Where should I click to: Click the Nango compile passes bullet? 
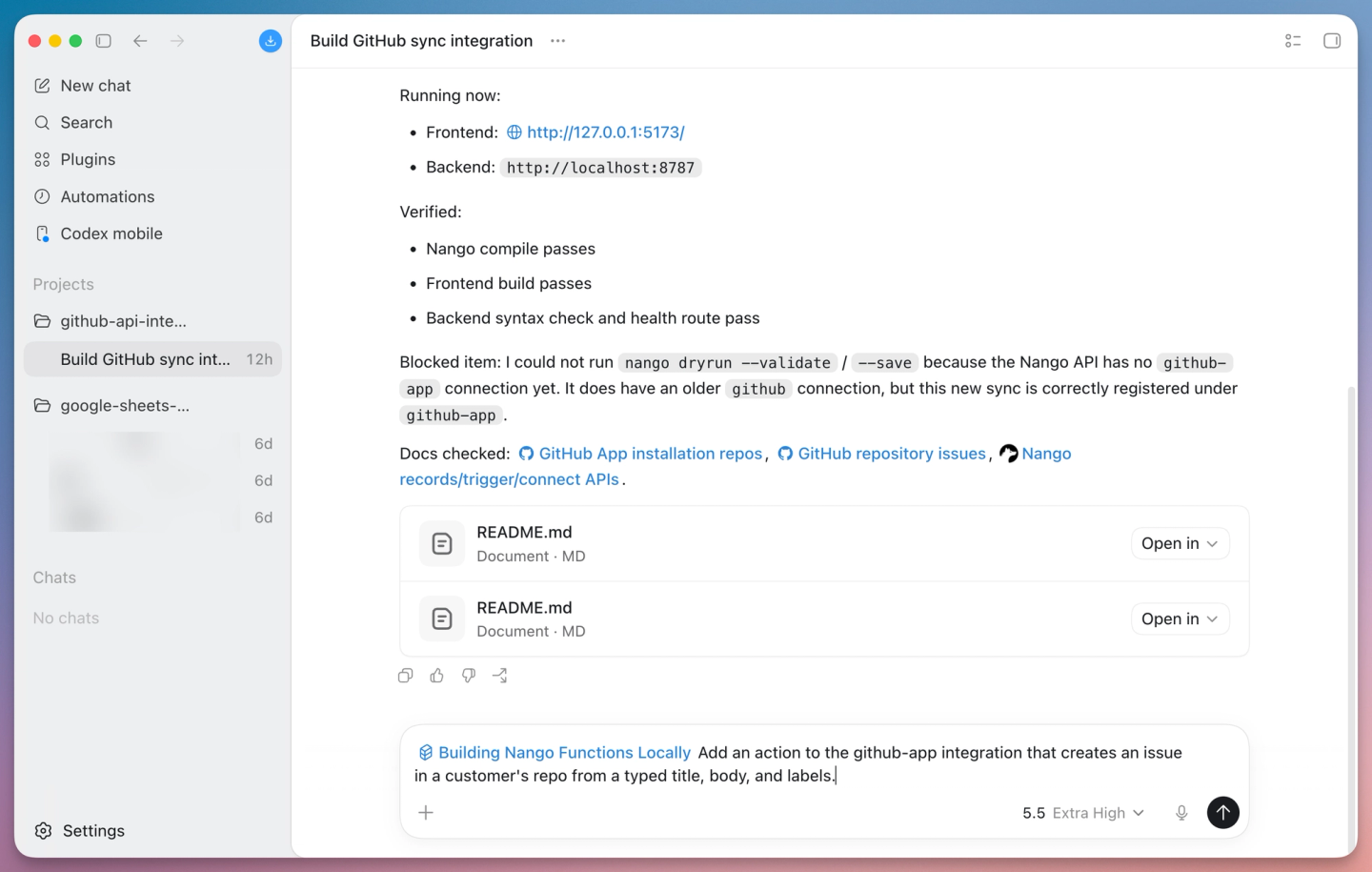(x=511, y=249)
